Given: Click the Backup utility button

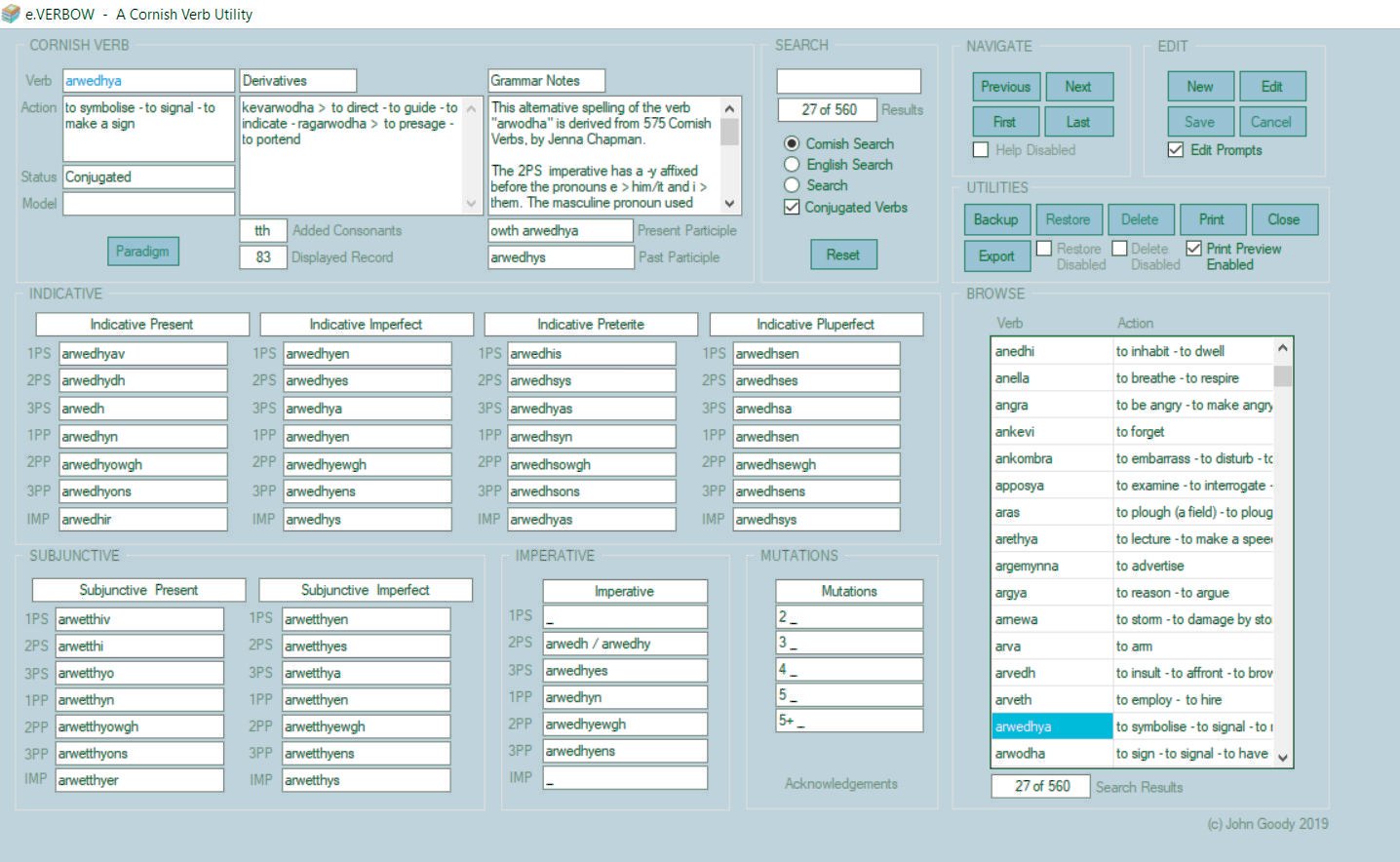Looking at the screenshot, I should [996, 219].
